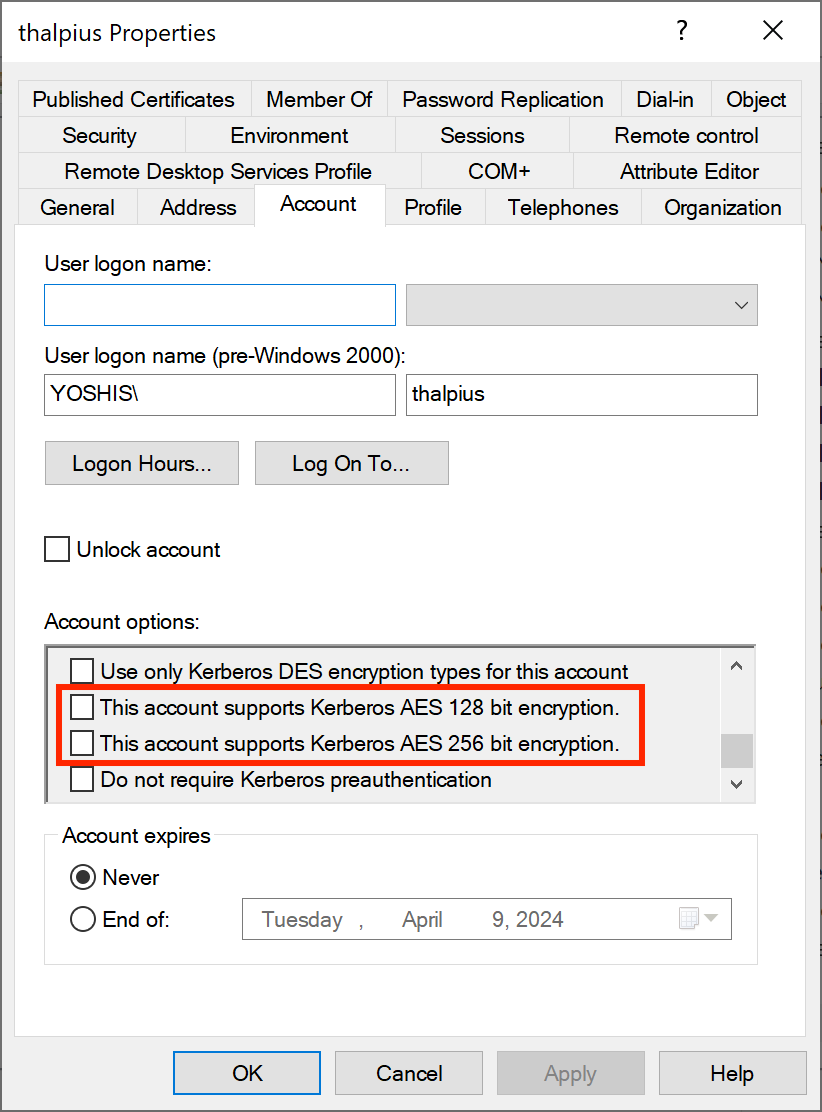Open the Log On To dialog

point(351,464)
